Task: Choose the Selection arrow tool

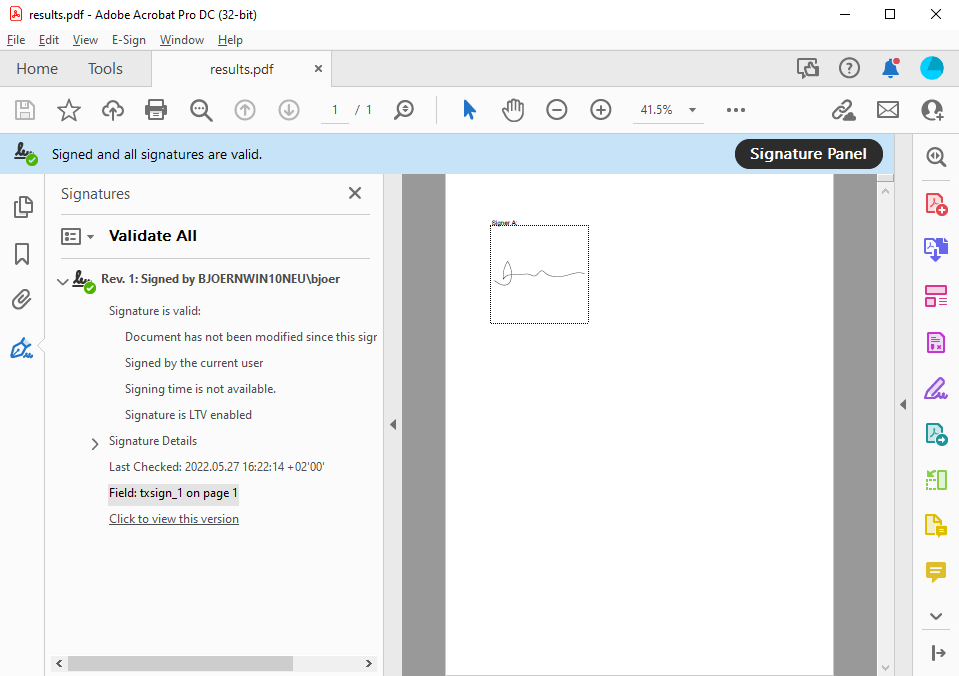Action: pos(469,110)
